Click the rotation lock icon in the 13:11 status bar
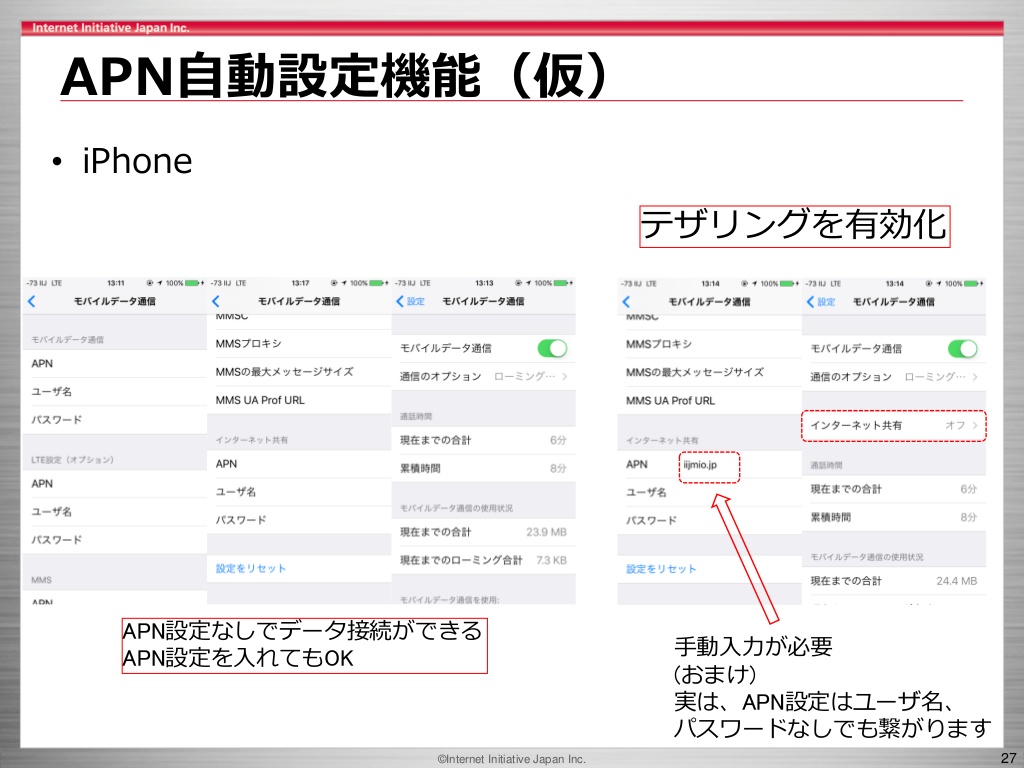This screenshot has width=1024, height=768. (150, 283)
